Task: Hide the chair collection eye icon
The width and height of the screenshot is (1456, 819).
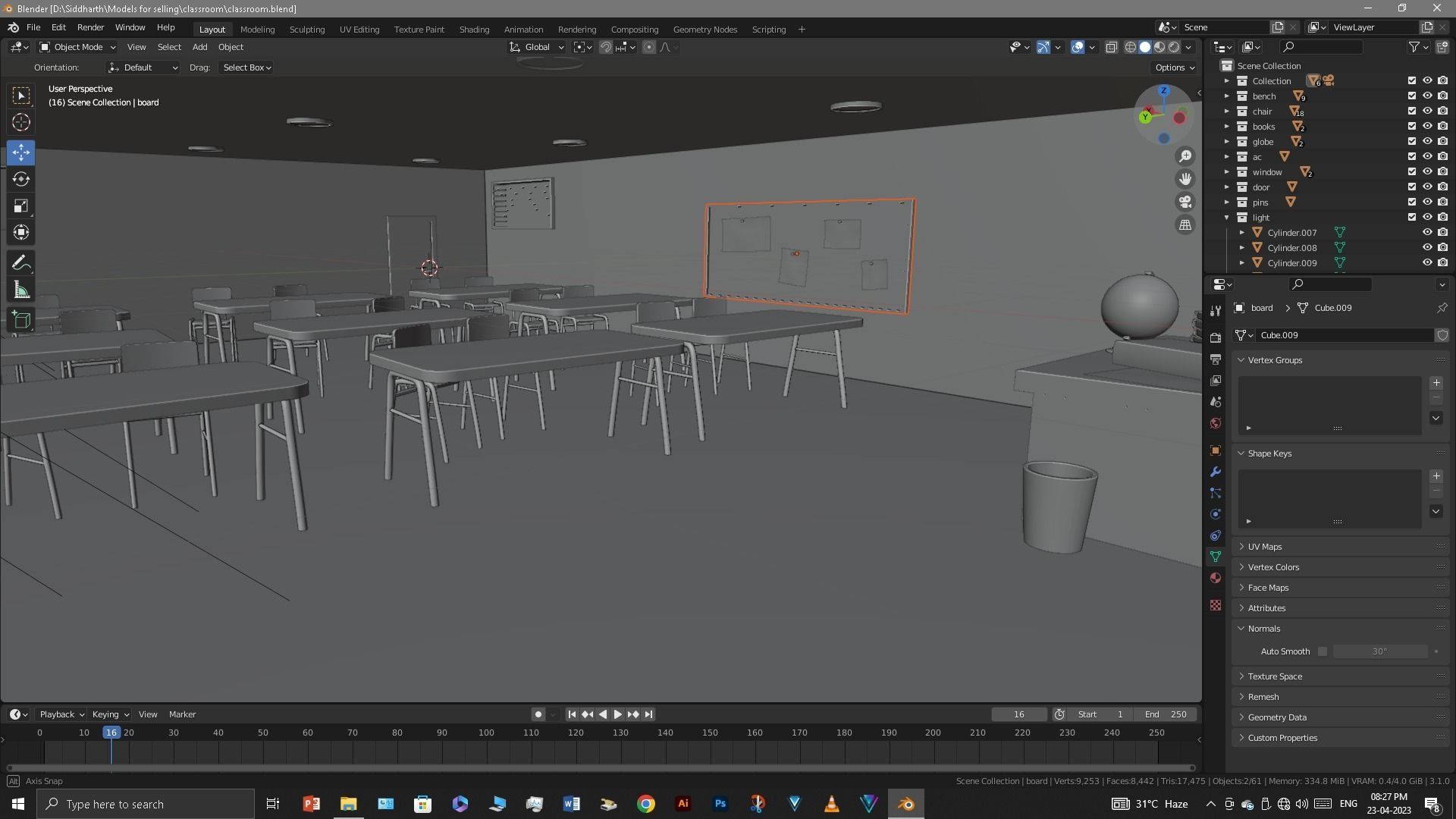Action: coord(1426,111)
